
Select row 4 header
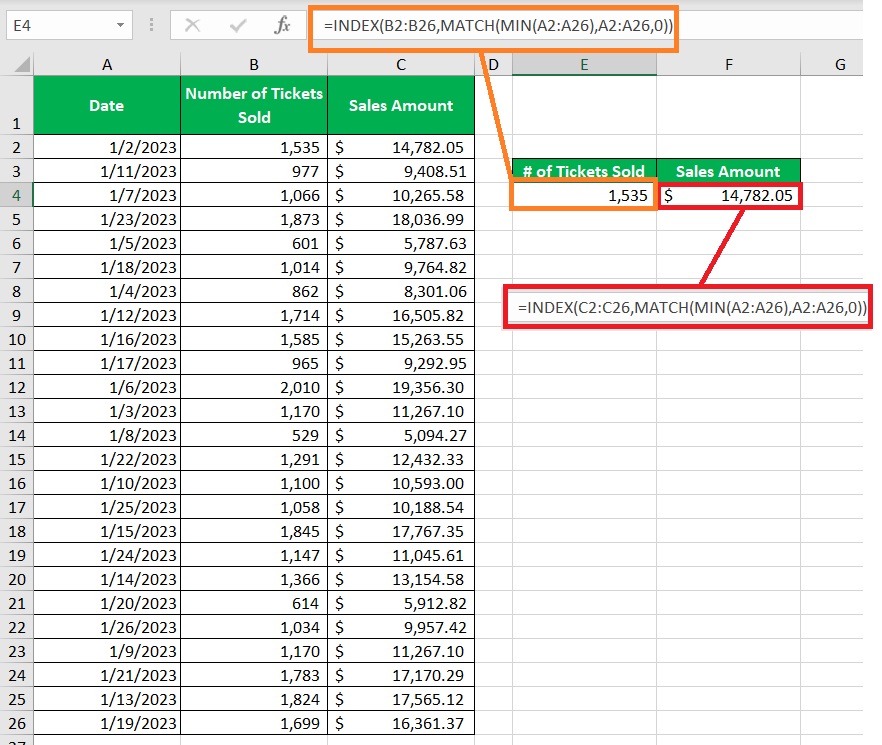pyautogui.click(x=16, y=195)
